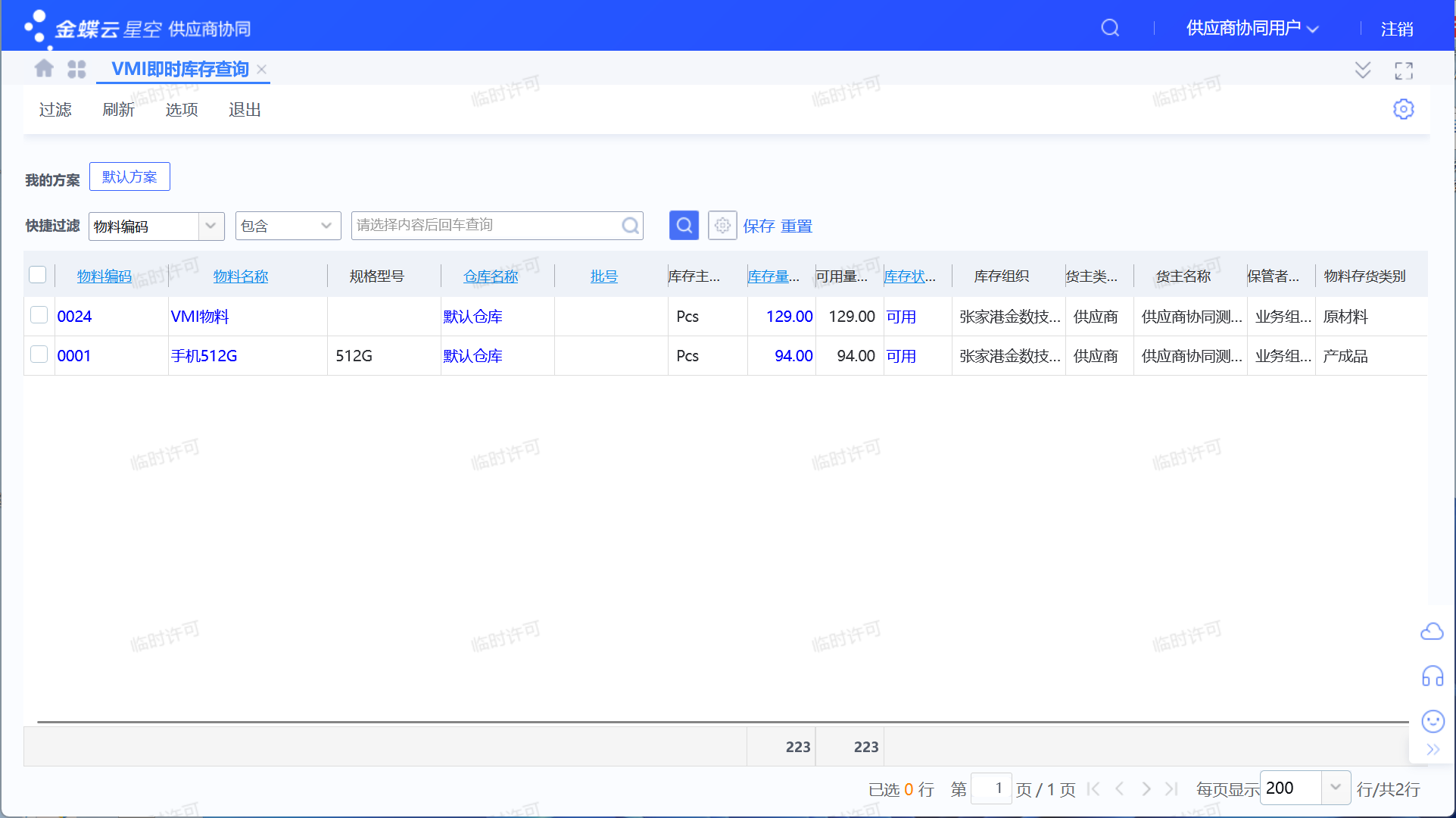Jump to first page arrow
Viewport: 1456px width, 818px height.
[1093, 789]
